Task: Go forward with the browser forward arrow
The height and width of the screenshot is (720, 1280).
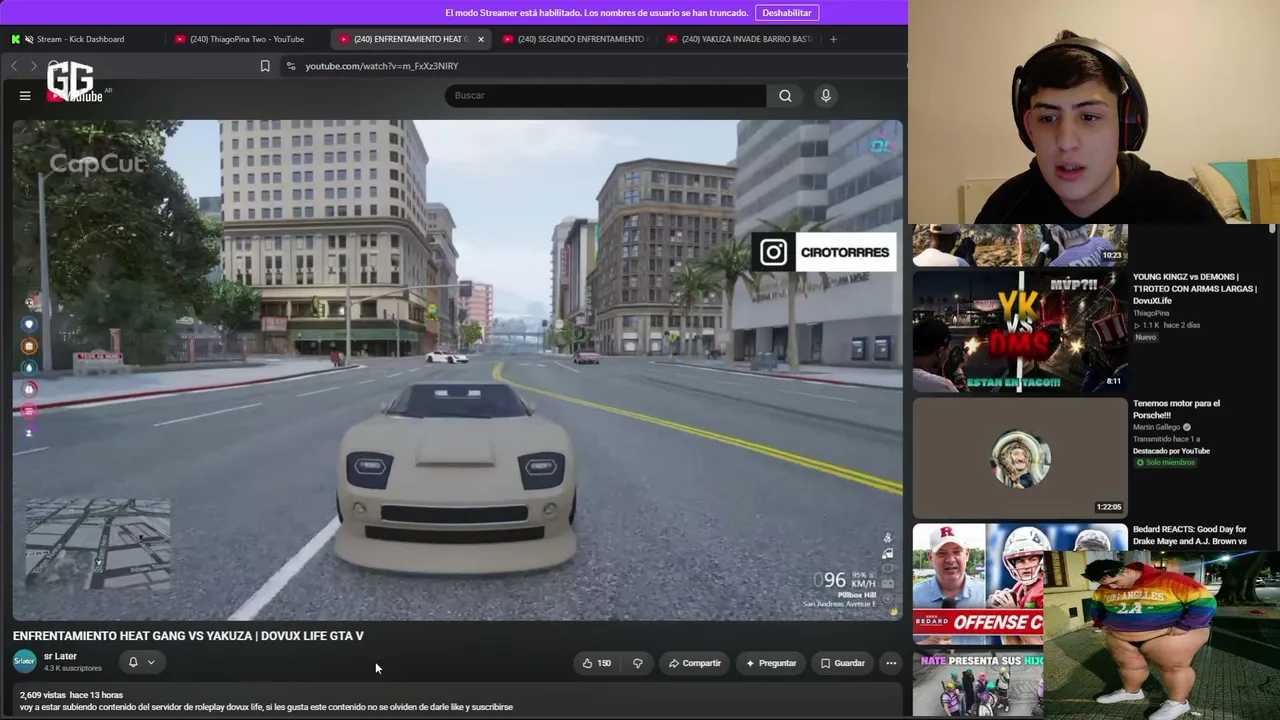Action: tap(33, 66)
